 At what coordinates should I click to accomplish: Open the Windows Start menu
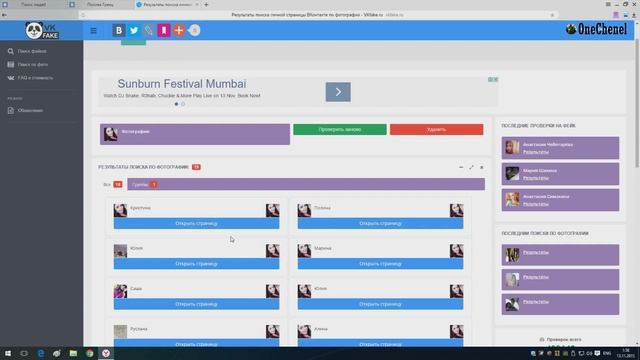pyautogui.click(x=8, y=353)
